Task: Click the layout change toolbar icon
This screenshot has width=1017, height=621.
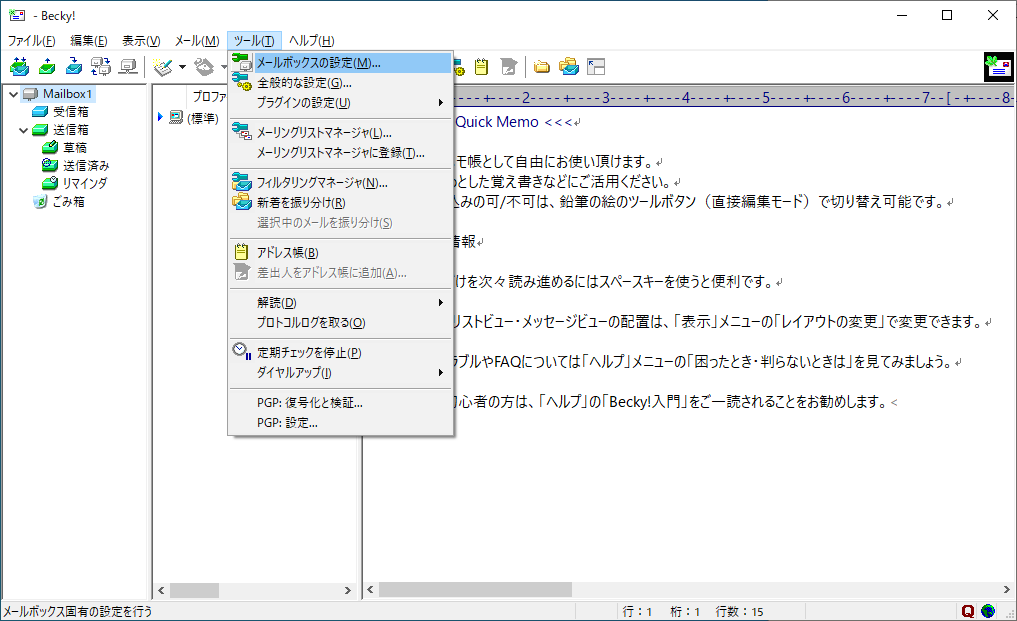Action: [596, 67]
